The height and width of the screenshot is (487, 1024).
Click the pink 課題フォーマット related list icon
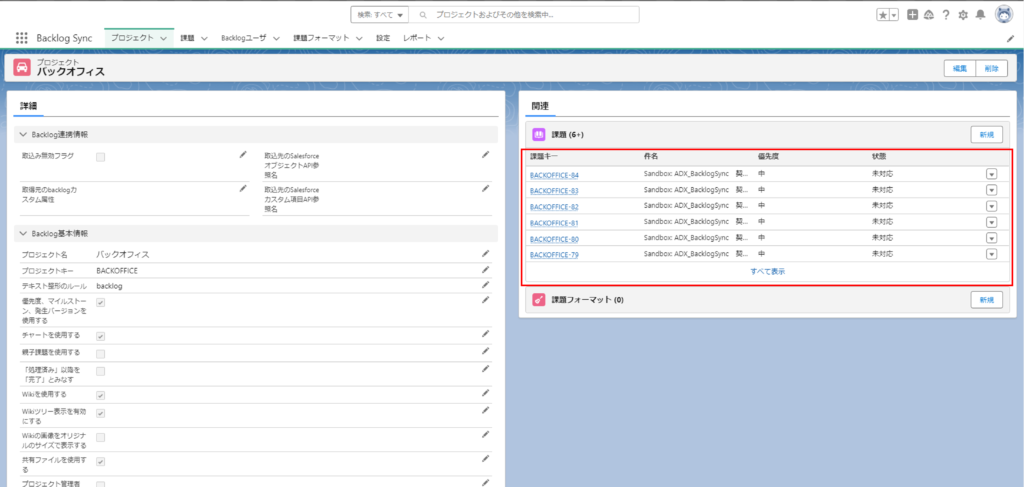(x=539, y=300)
